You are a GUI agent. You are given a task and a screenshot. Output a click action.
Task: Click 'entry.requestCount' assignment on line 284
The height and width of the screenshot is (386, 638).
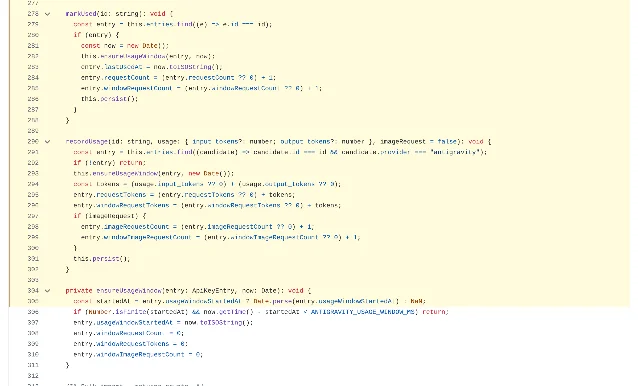178,78
